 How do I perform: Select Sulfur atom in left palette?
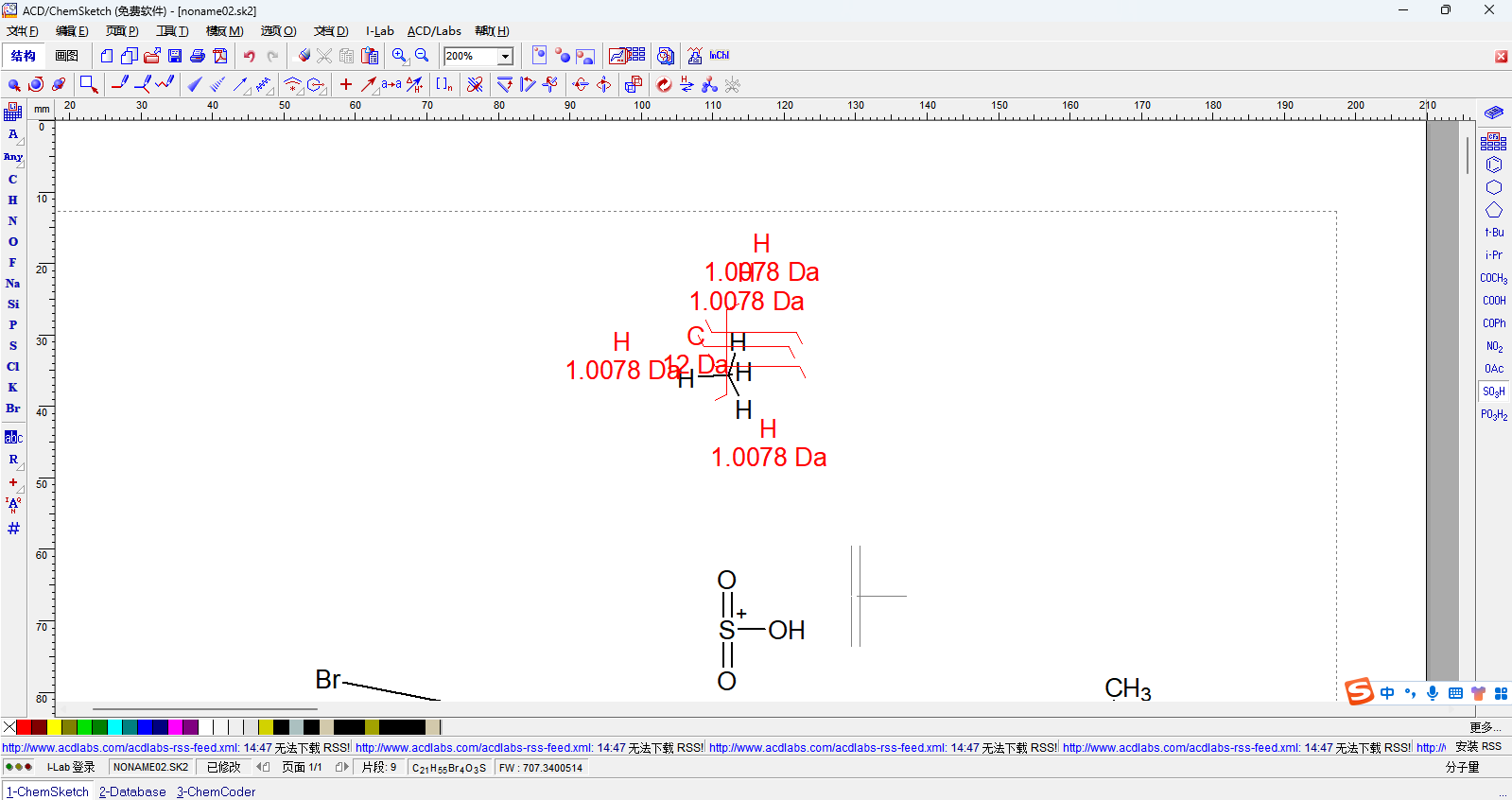(13, 345)
